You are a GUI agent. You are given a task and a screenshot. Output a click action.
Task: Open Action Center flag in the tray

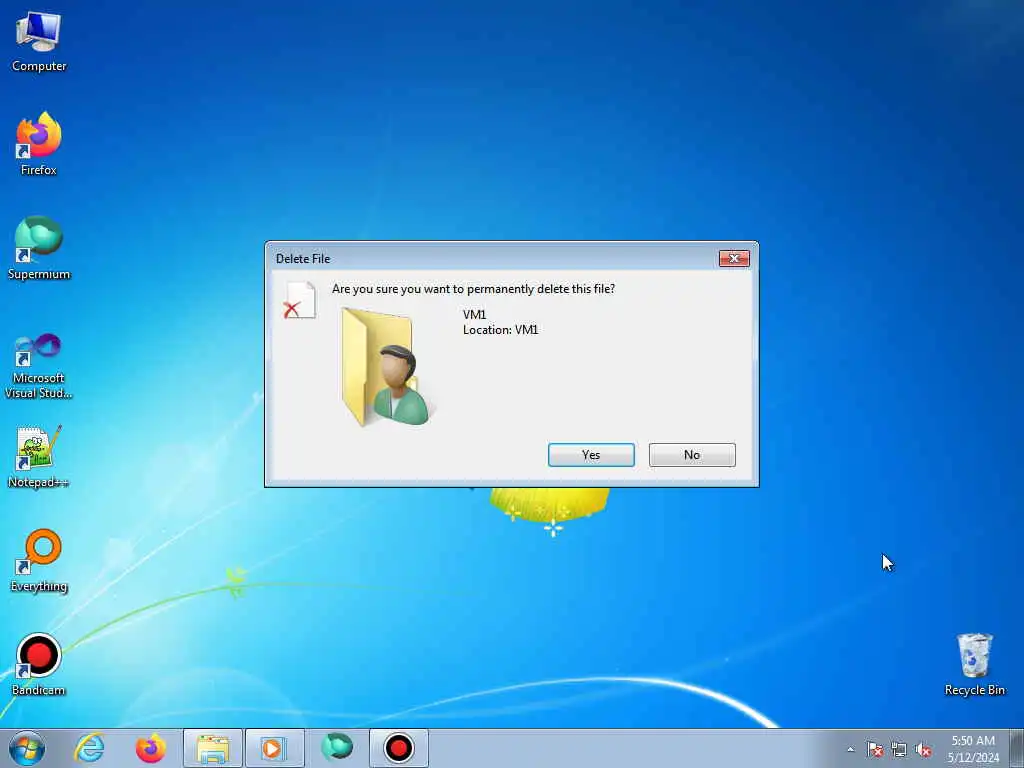[875, 750]
